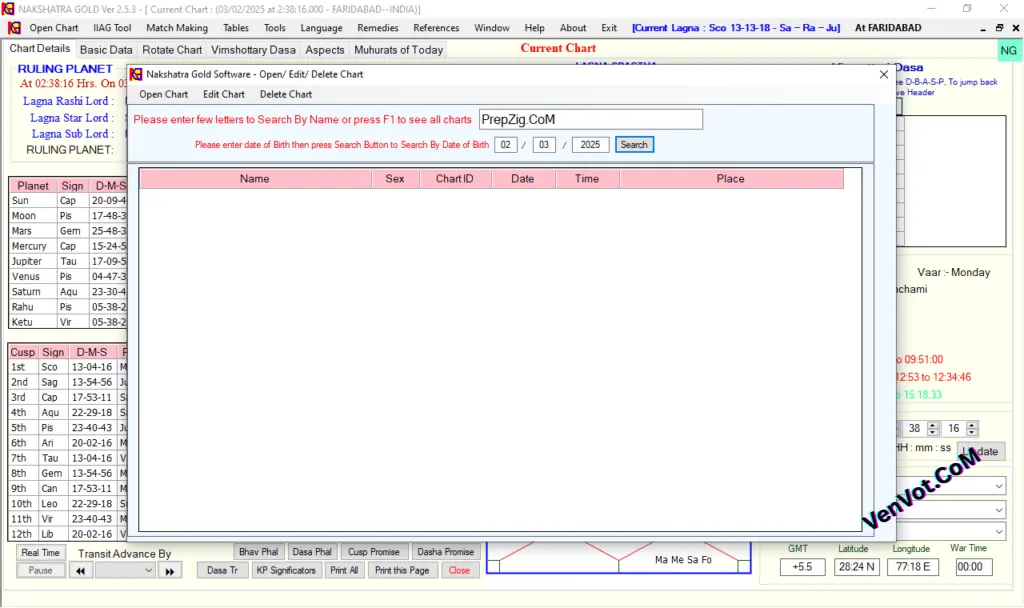Advance transit using the double-right arrow
This screenshot has width=1024, height=608.
pos(170,570)
